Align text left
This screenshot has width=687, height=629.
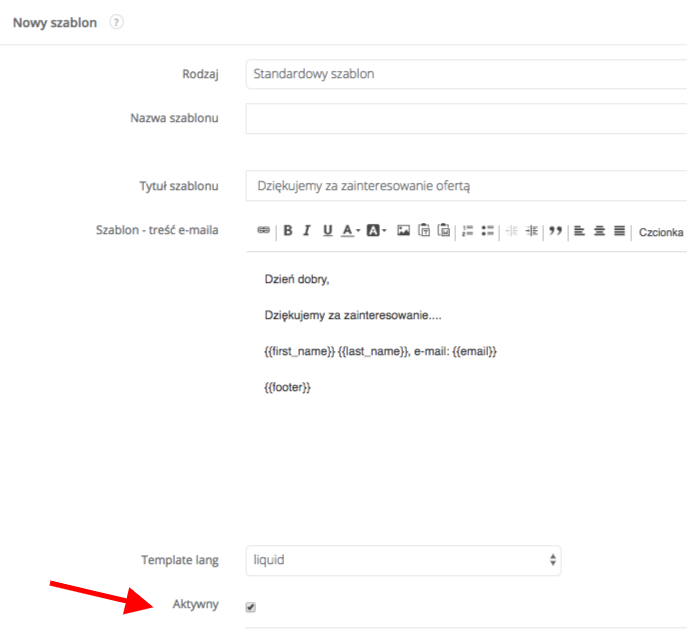[579, 230]
